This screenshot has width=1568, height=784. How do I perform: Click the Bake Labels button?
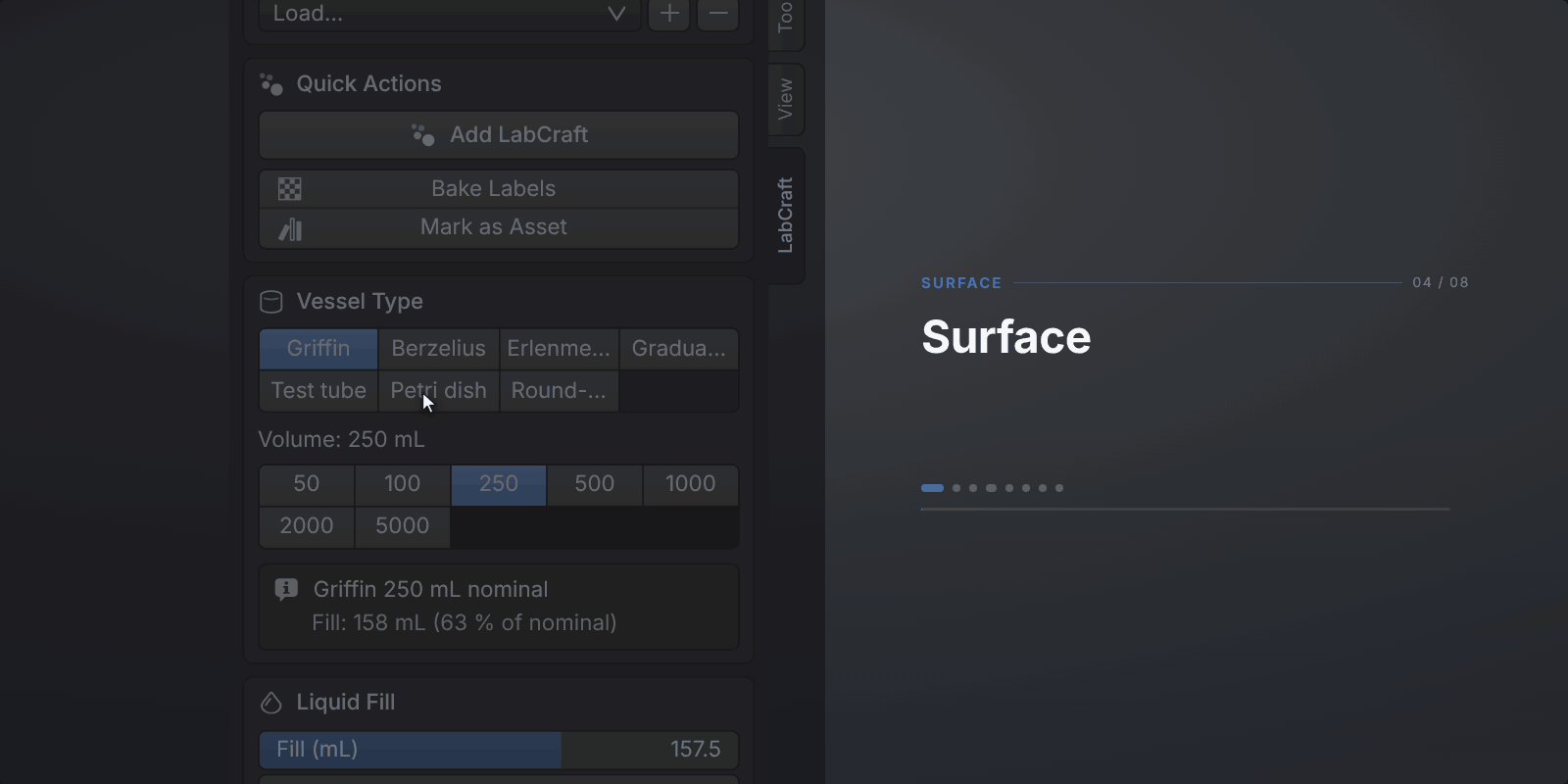(499, 189)
